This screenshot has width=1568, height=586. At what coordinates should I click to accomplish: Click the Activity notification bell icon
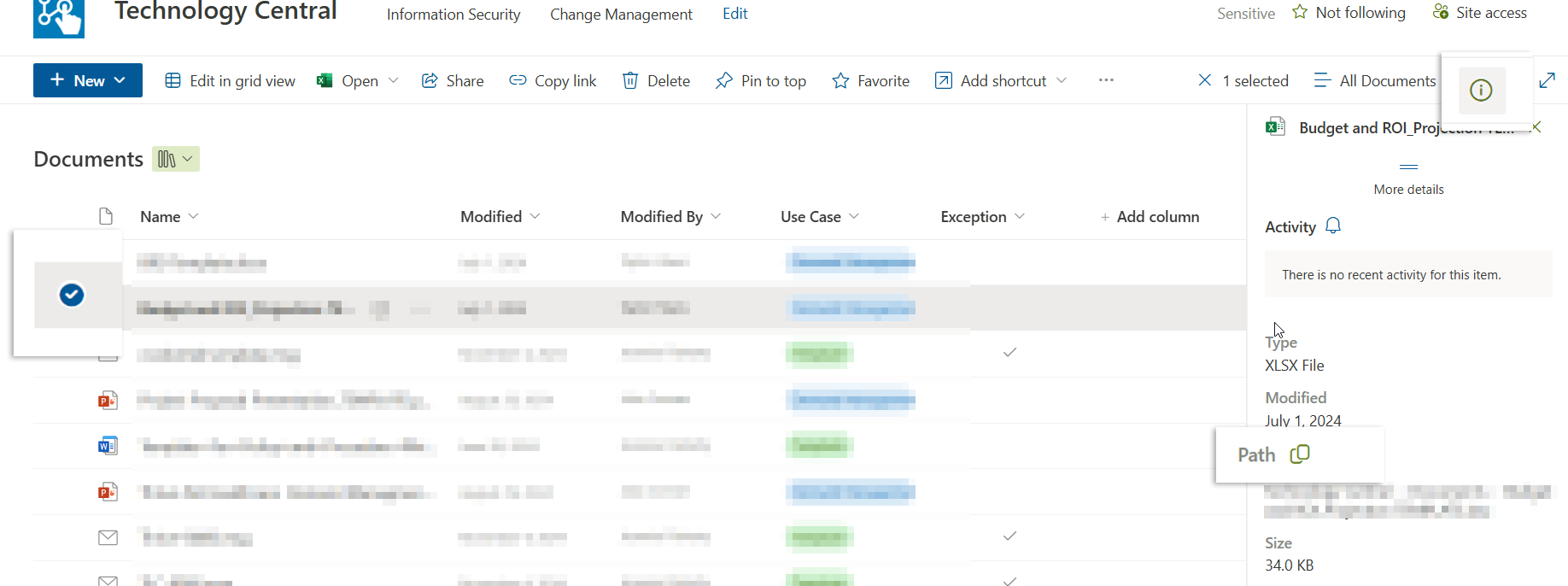click(x=1333, y=226)
